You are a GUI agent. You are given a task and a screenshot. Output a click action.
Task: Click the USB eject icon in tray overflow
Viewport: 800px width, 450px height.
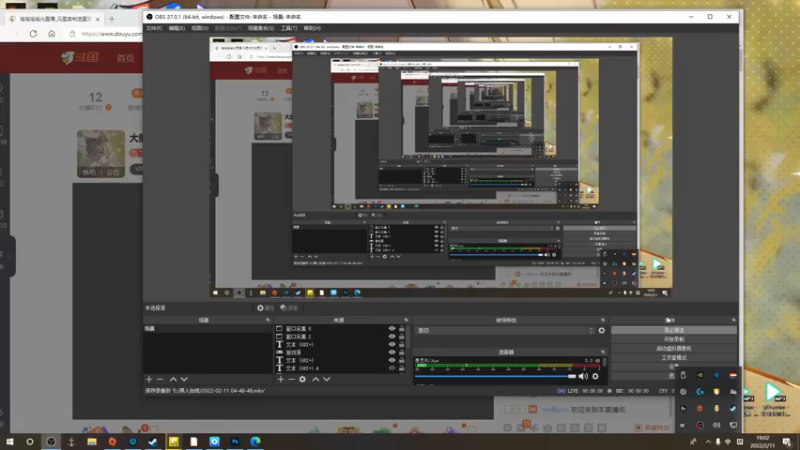click(683, 376)
